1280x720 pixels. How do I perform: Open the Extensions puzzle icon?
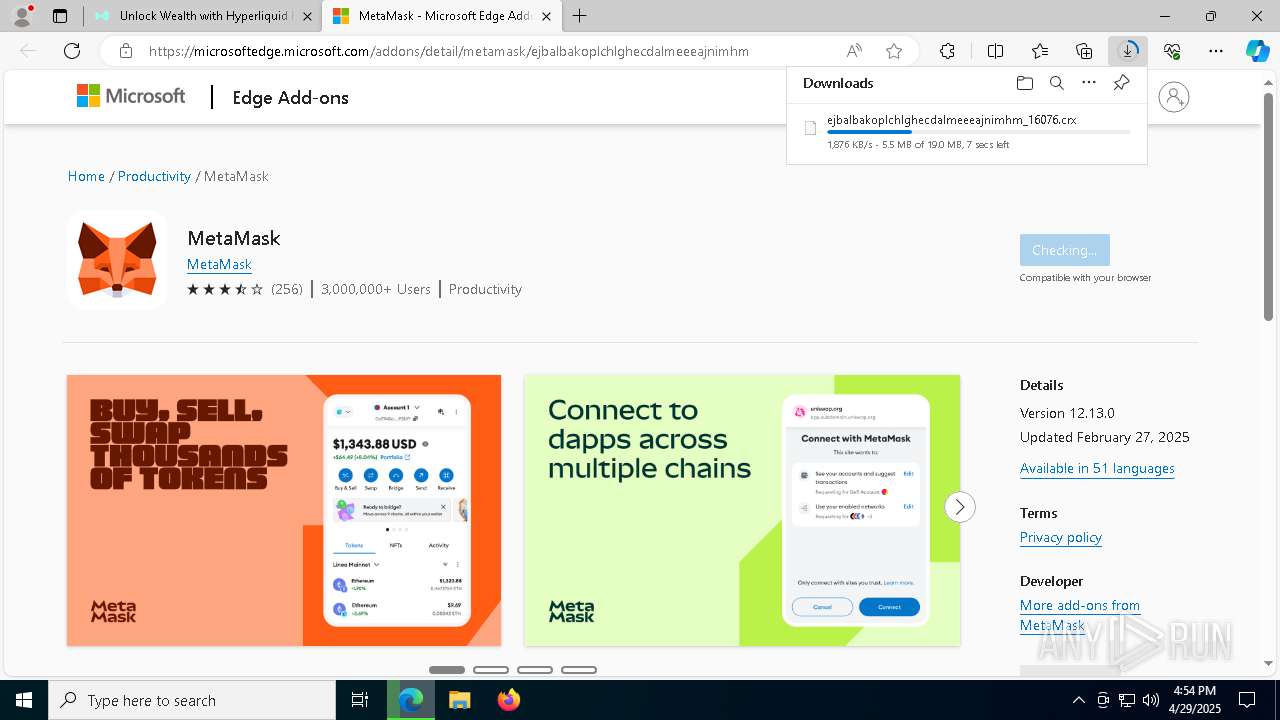click(x=947, y=51)
